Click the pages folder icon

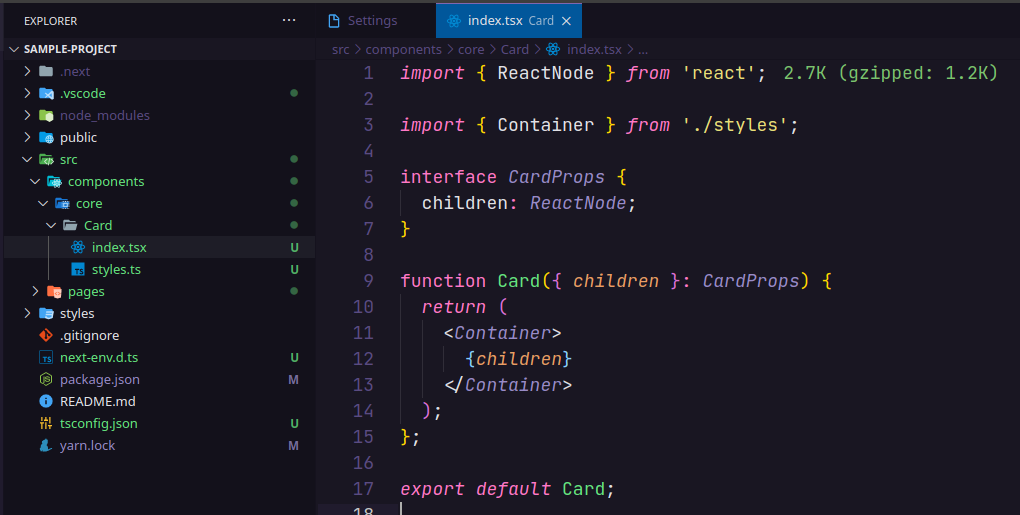point(55,291)
